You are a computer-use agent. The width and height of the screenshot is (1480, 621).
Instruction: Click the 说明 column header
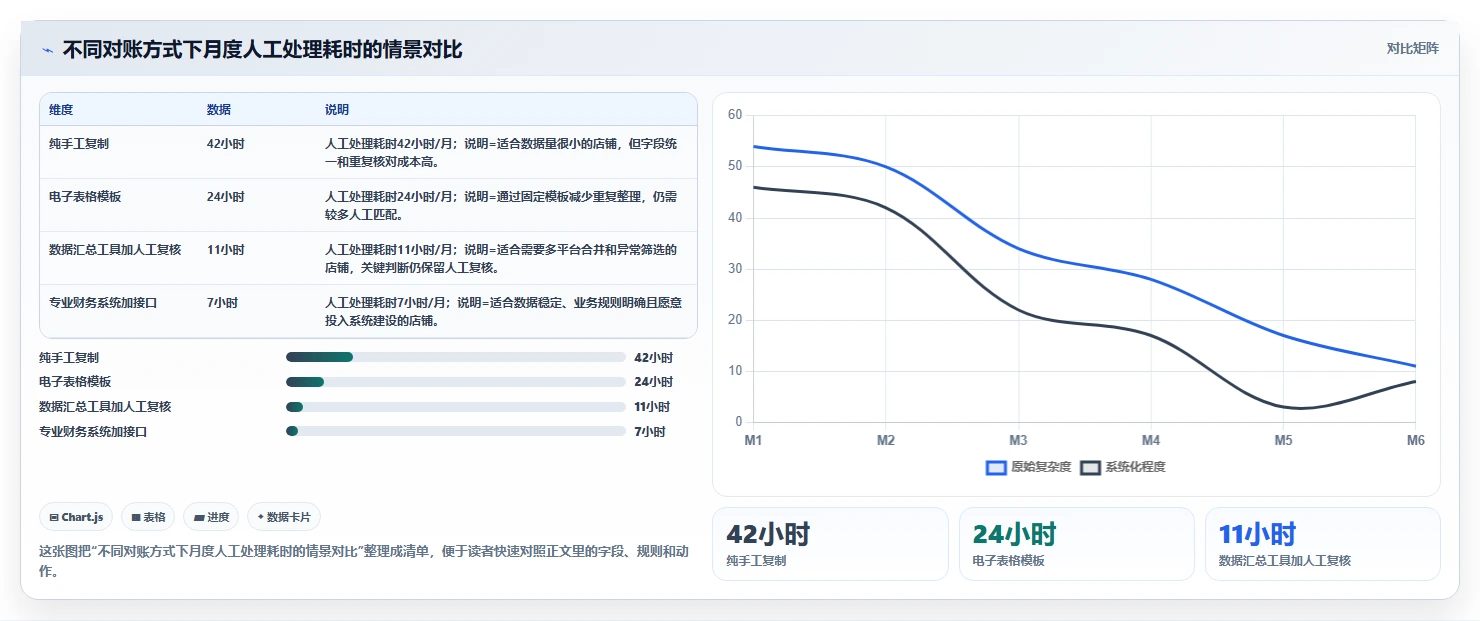(x=337, y=109)
